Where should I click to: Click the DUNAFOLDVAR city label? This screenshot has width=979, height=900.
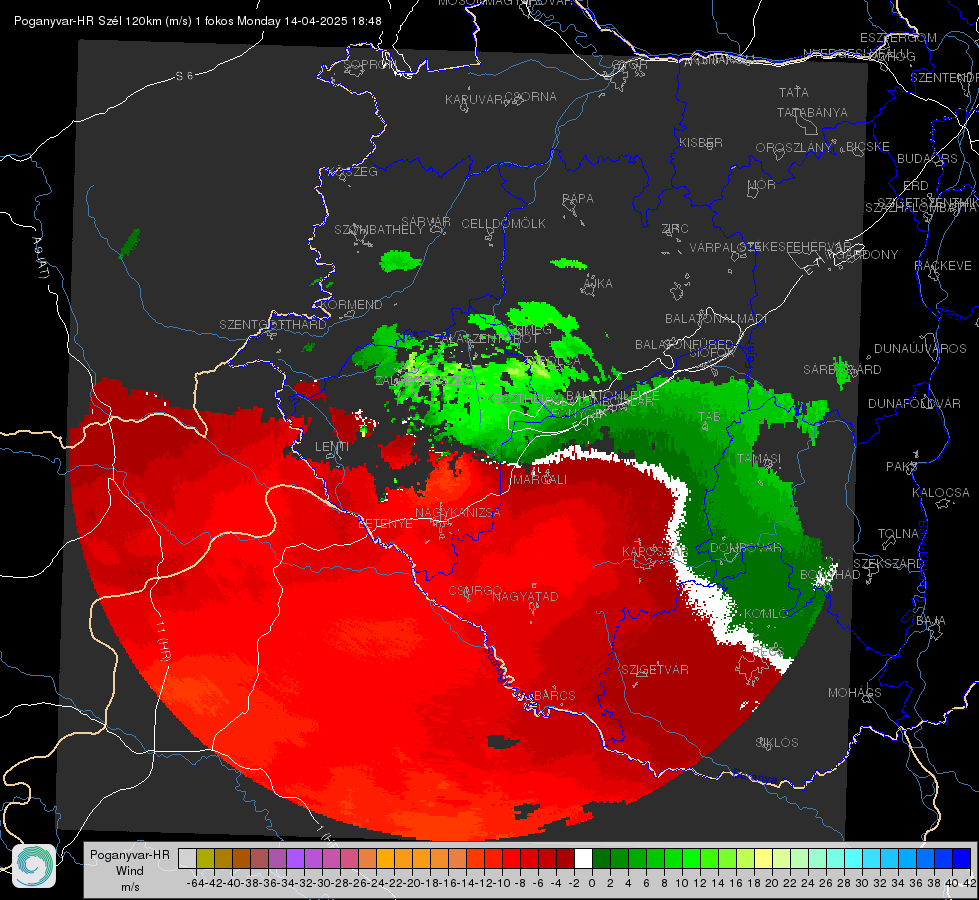tap(914, 404)
